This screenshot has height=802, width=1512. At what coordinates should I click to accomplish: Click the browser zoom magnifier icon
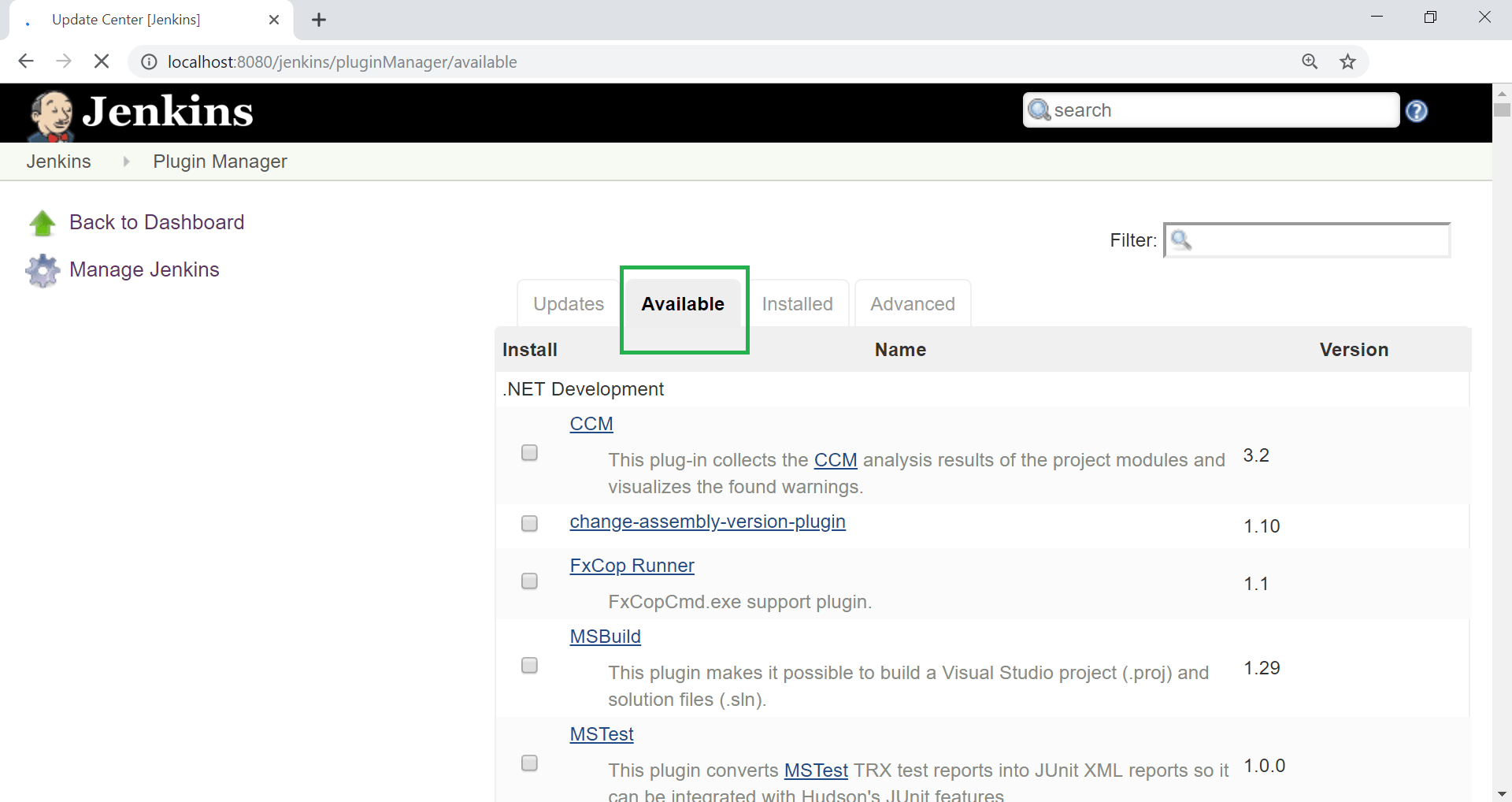[x=1310, y=61]
